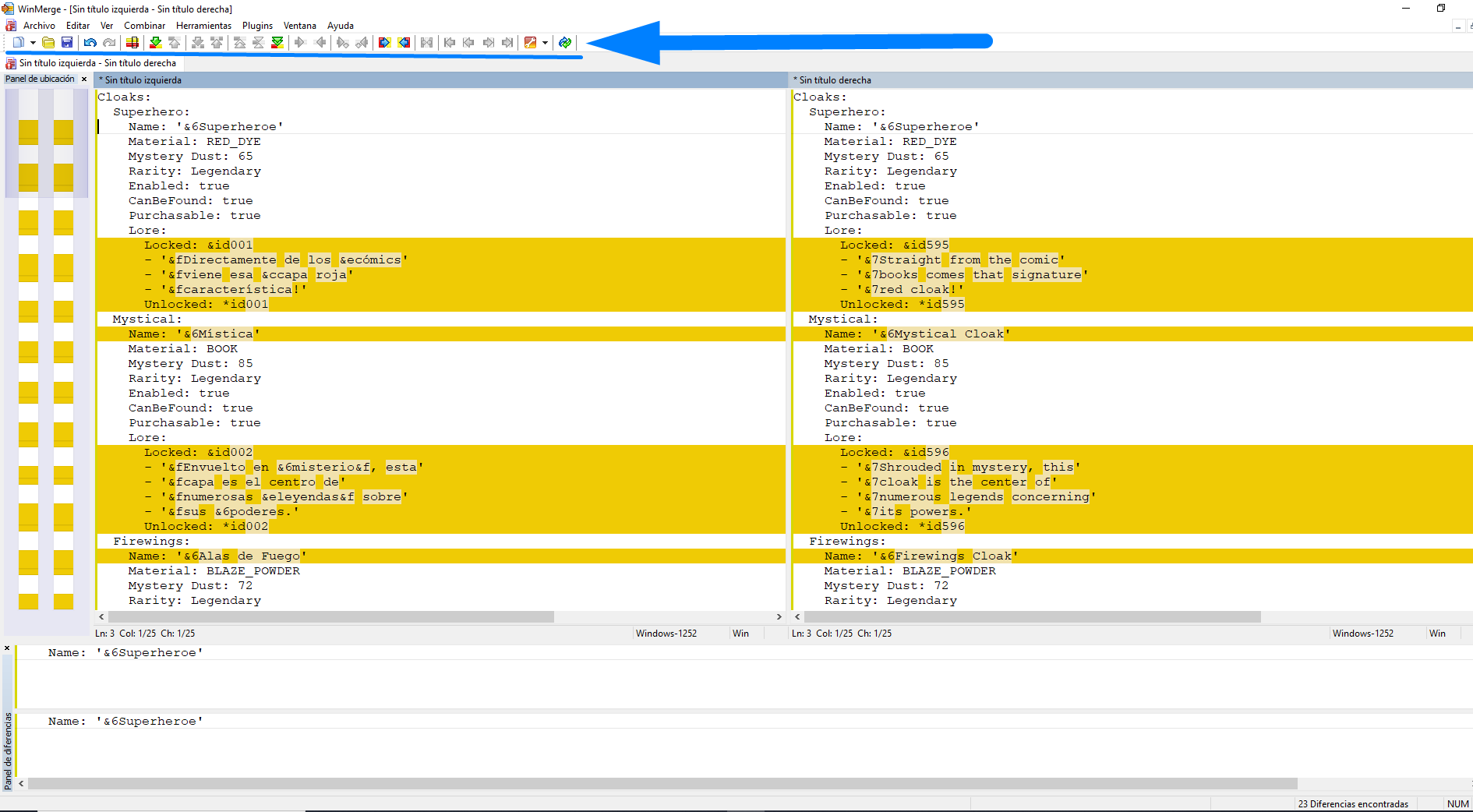Click the Windows-1252 encoding indicator
Viewport: 1473px width, 812px height.
point(667,634)
